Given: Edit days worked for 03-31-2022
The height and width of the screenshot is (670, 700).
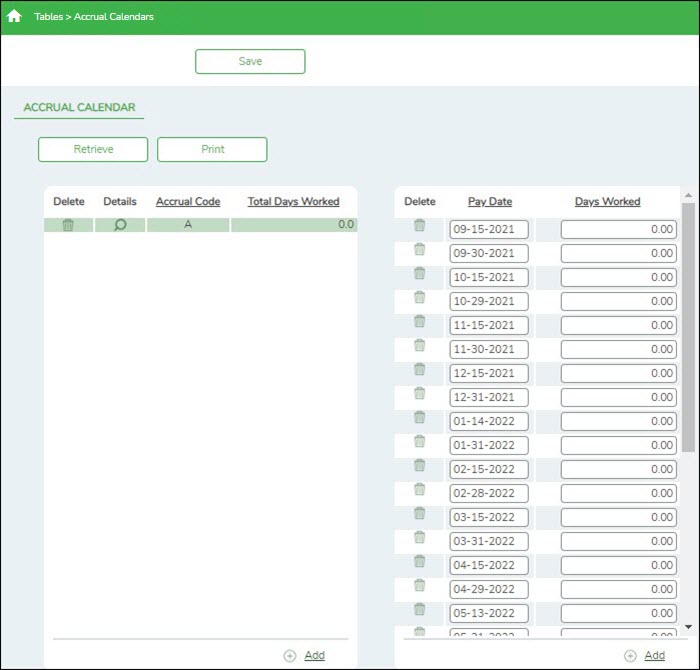Looking at the screenshot, I should (x=619, y=541).
